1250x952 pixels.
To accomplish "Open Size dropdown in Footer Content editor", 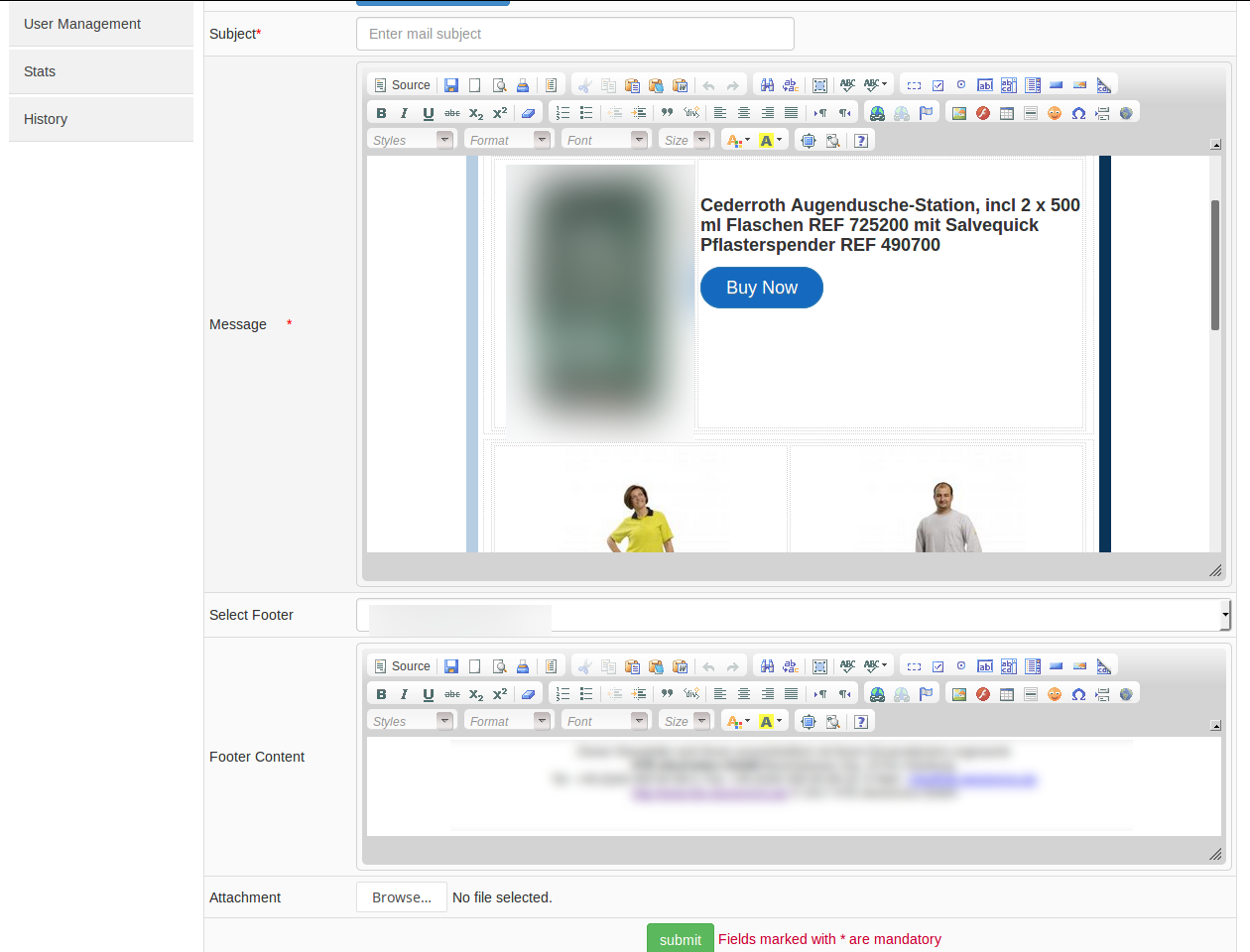I will click(686, 721).
